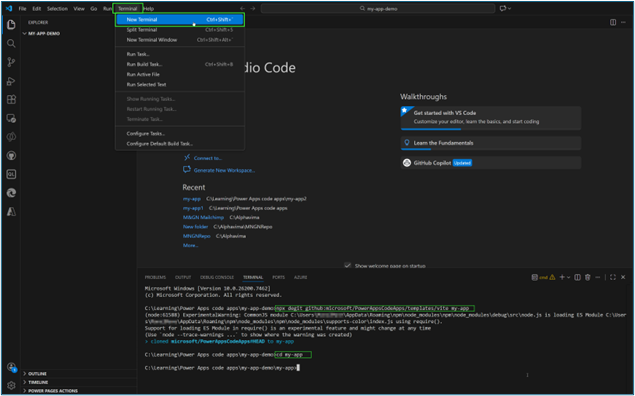Go back using the title bar arrow
Image resolution: width=635 pixels, height=396 pixels.
click(242, 9)
